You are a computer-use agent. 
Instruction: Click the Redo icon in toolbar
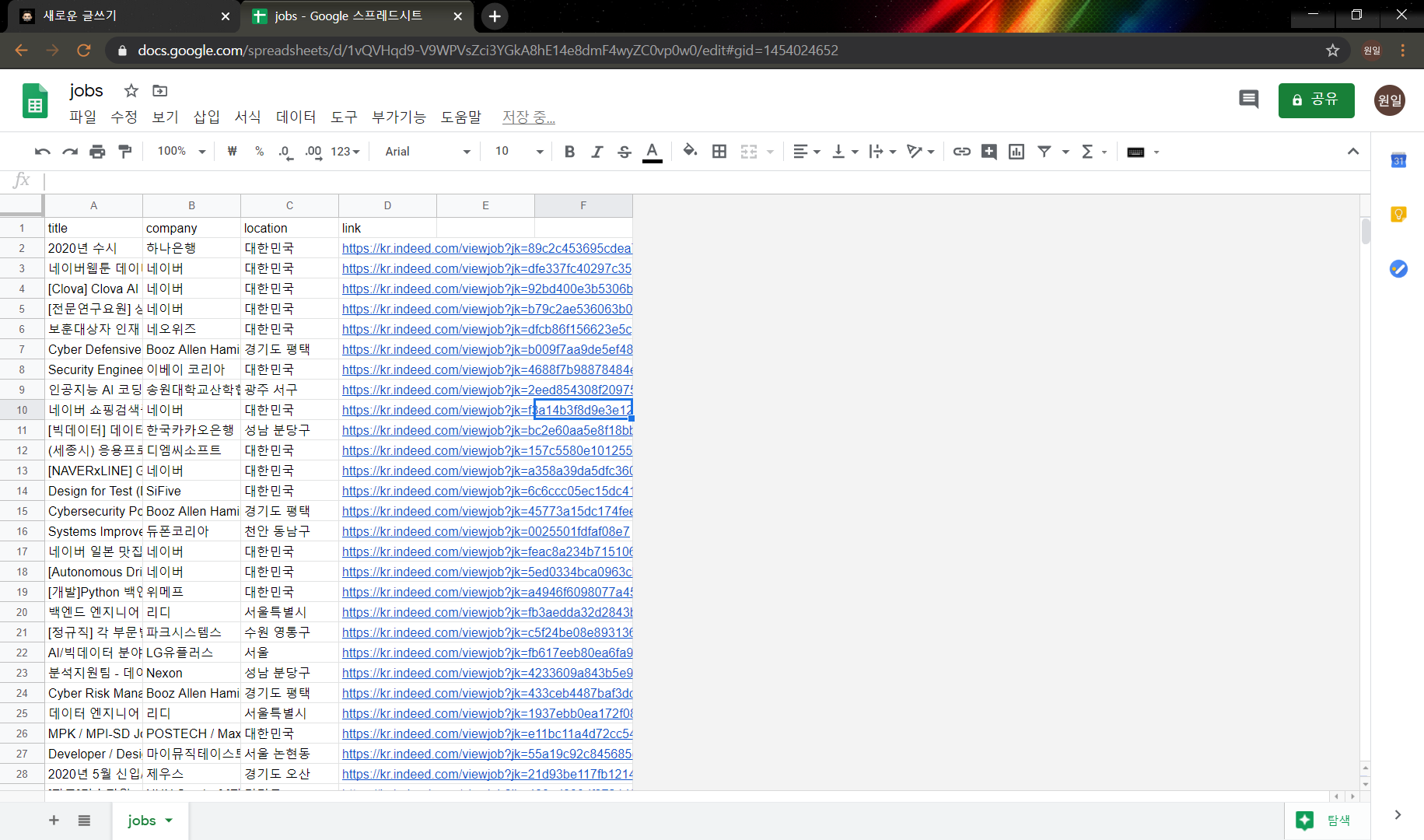70,152
